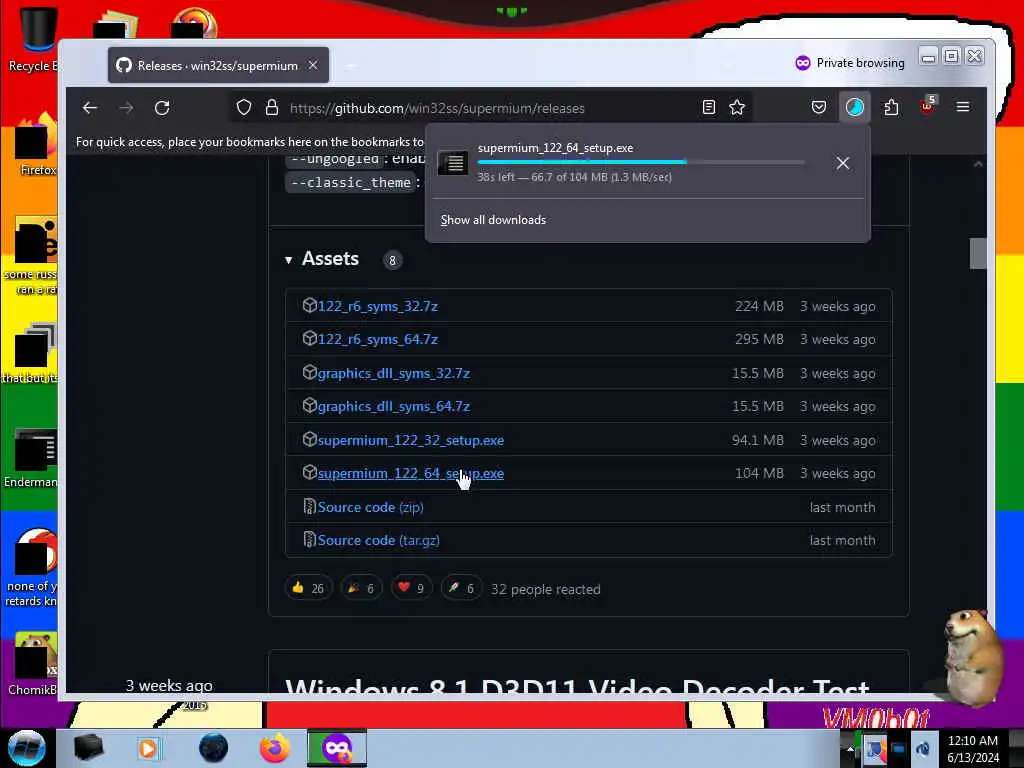Click the 32 people reacted text

[545, 589]
